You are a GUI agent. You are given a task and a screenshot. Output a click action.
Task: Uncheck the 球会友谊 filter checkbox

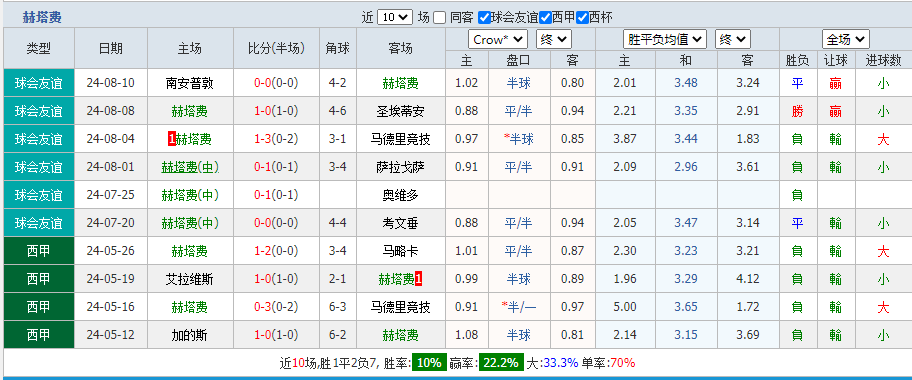click(x=484, y=17)
